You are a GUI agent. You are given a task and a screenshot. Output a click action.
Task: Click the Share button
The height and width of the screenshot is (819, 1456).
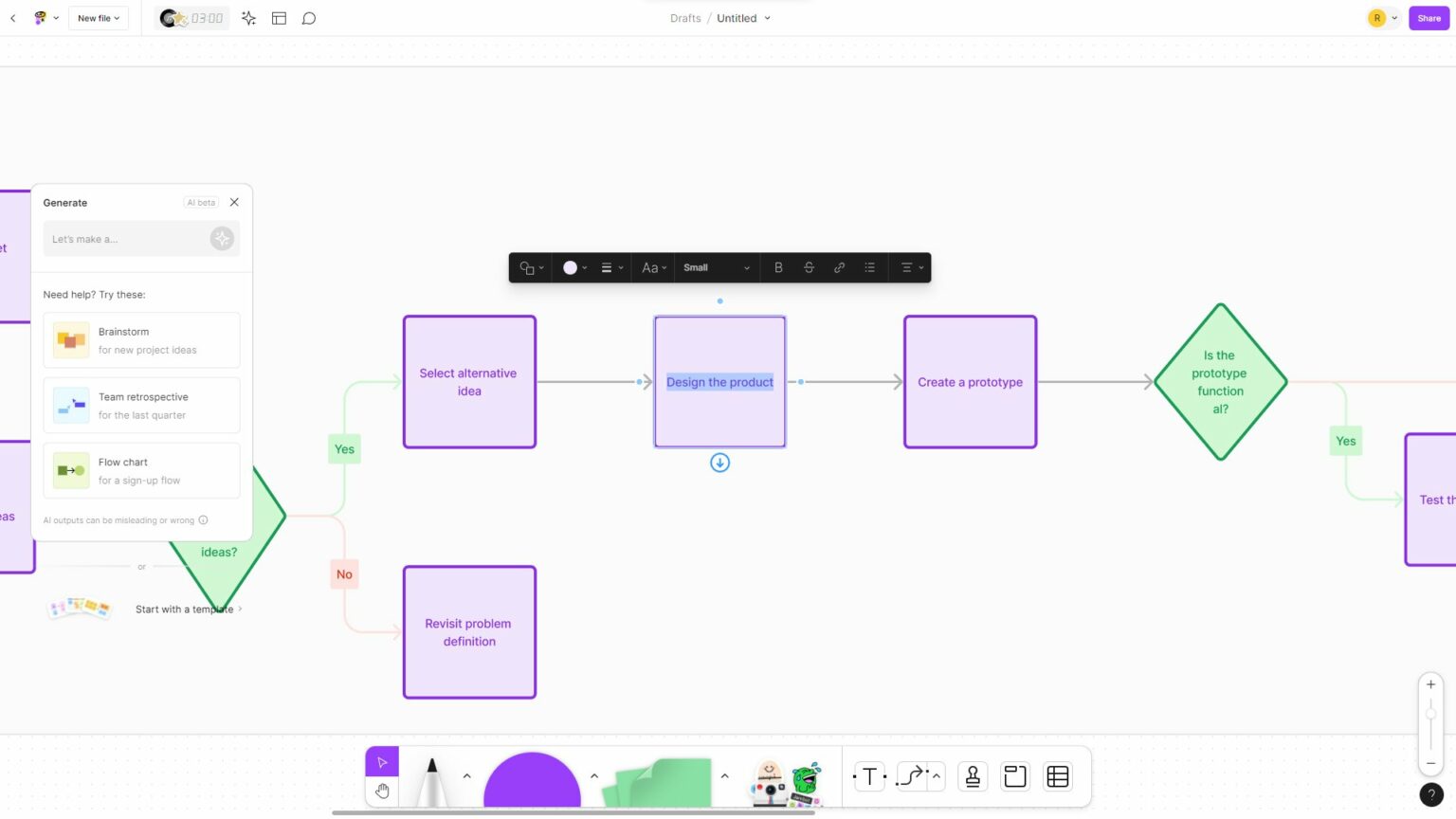[x=1429, y=18]
